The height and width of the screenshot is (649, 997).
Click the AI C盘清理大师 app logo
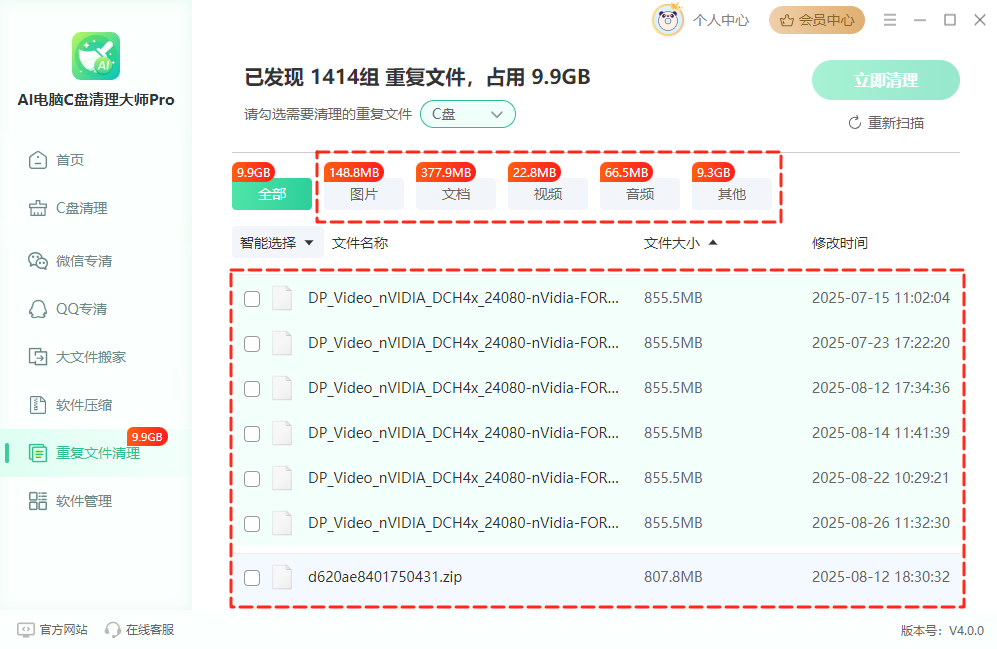coord(96,56)
